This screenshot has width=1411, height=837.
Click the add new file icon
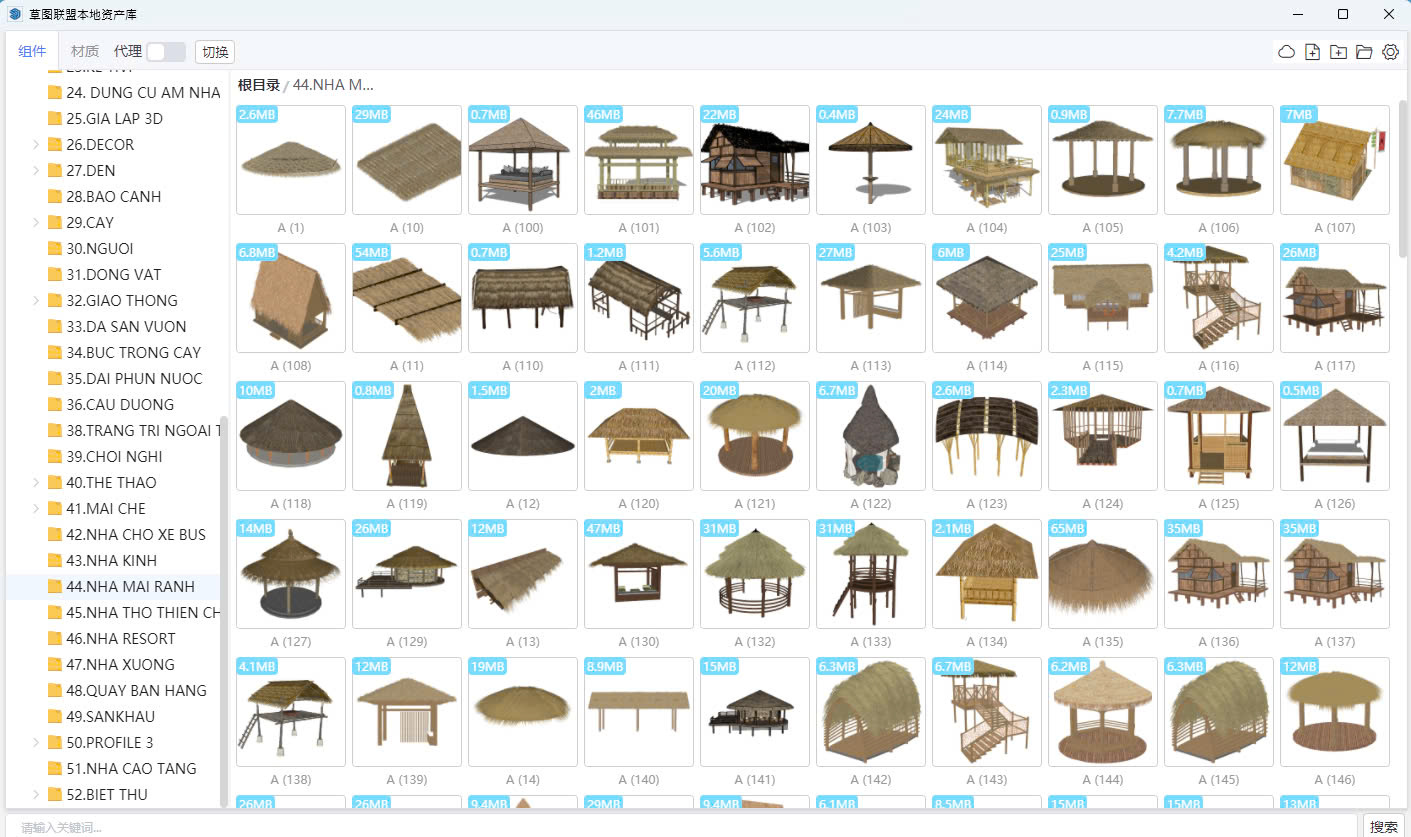click(x=1313, y=52)
